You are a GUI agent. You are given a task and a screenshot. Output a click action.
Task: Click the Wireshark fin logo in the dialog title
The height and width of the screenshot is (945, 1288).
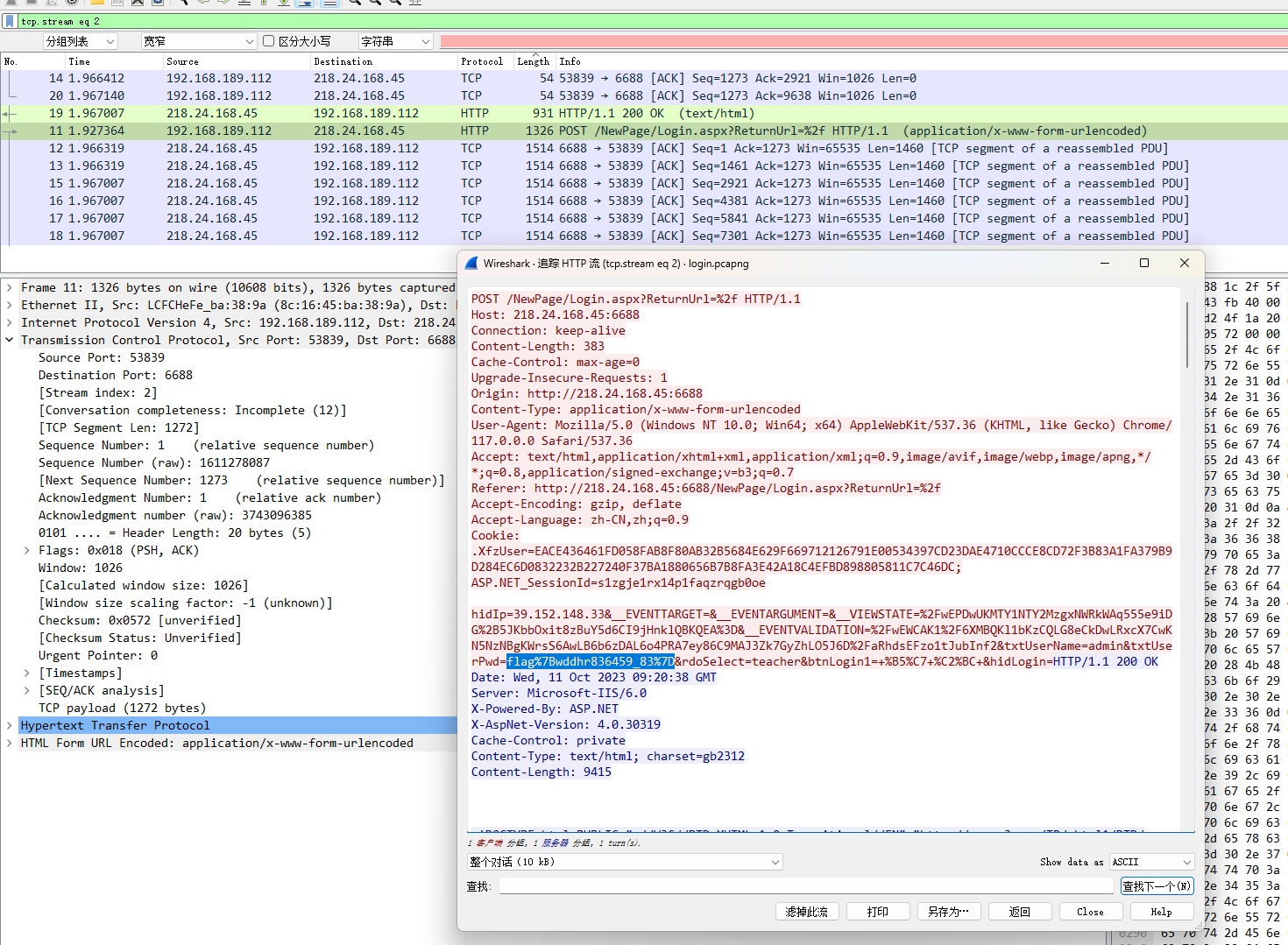[471, 263]
